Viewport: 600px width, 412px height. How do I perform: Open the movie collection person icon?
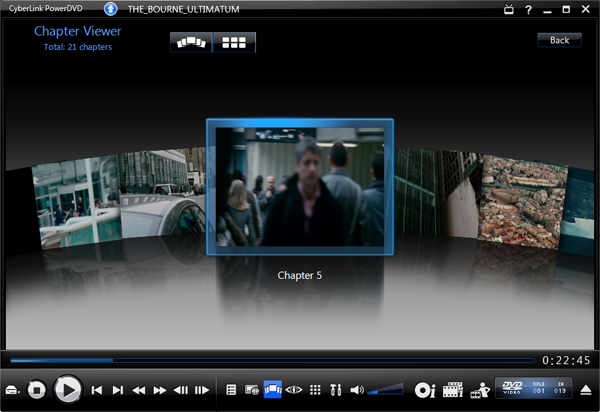[x=480, y=390]
